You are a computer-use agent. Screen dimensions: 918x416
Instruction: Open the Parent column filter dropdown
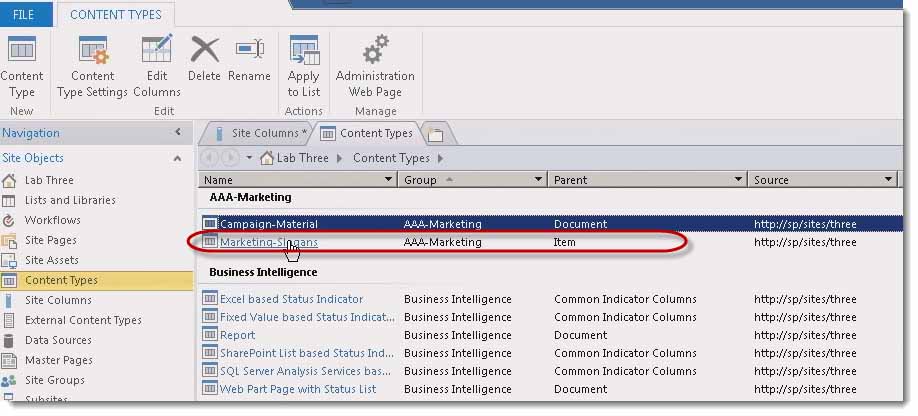pyautogui.click(x=739, y=179)
